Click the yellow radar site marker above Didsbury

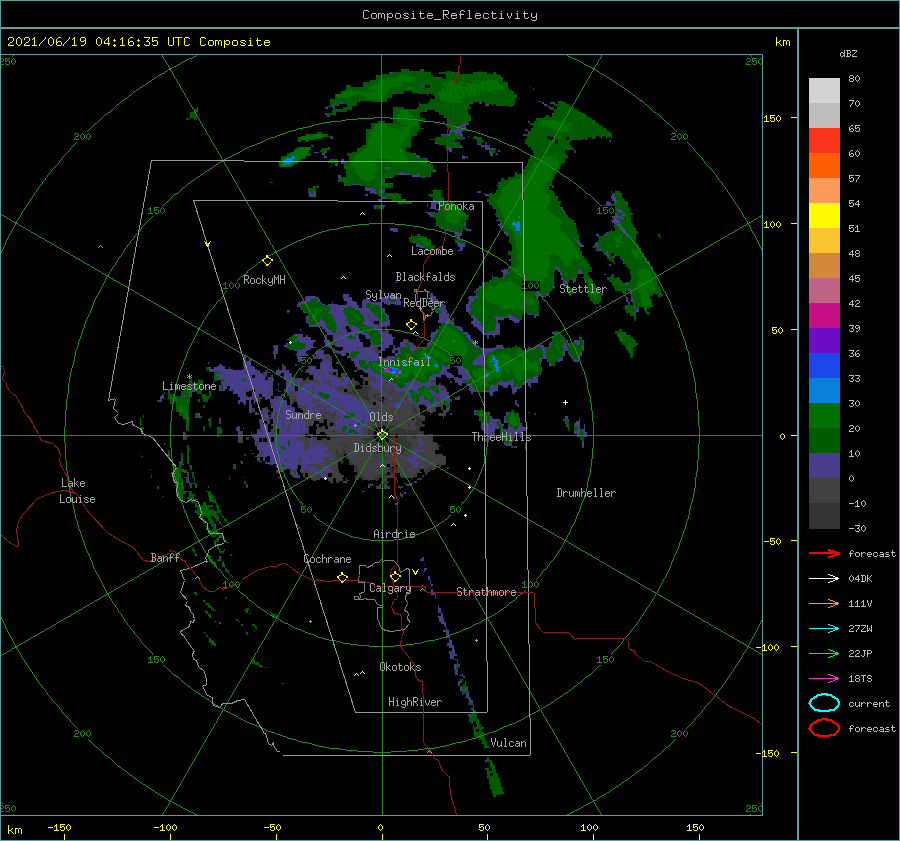(382, 435)
